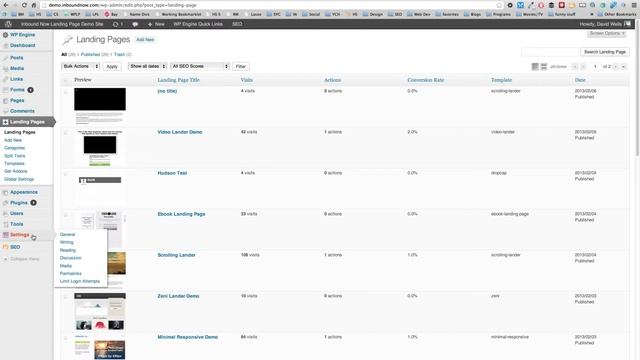The width and height of the screenshot is (640, 360).
Task: Open the WP Engine sidebar item
Action: click(22, 35)
